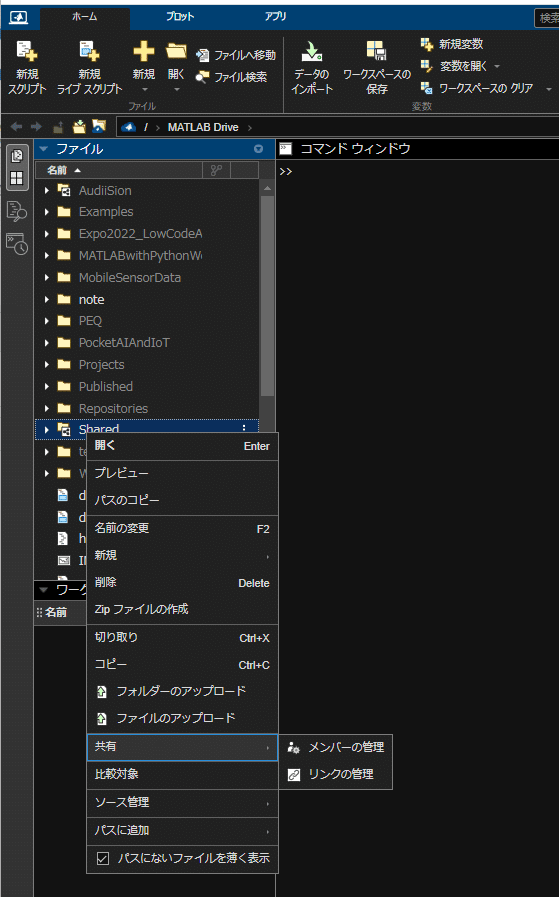Open the Files panel sidebar icon

17,156
